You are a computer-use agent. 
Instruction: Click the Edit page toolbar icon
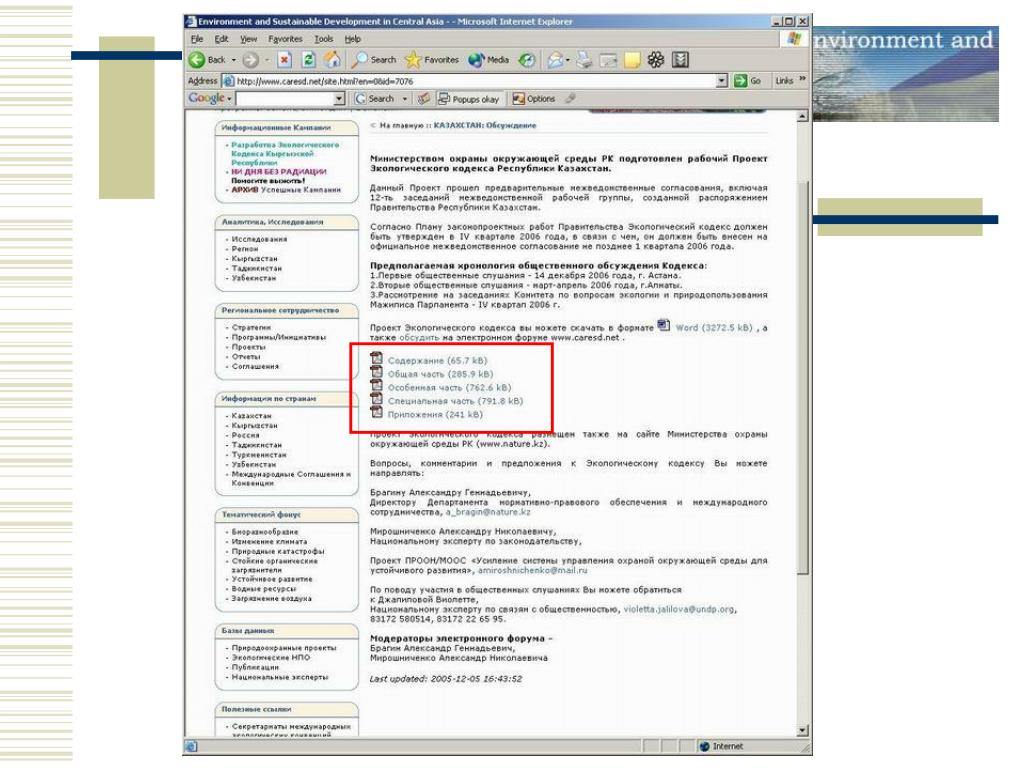608,60
